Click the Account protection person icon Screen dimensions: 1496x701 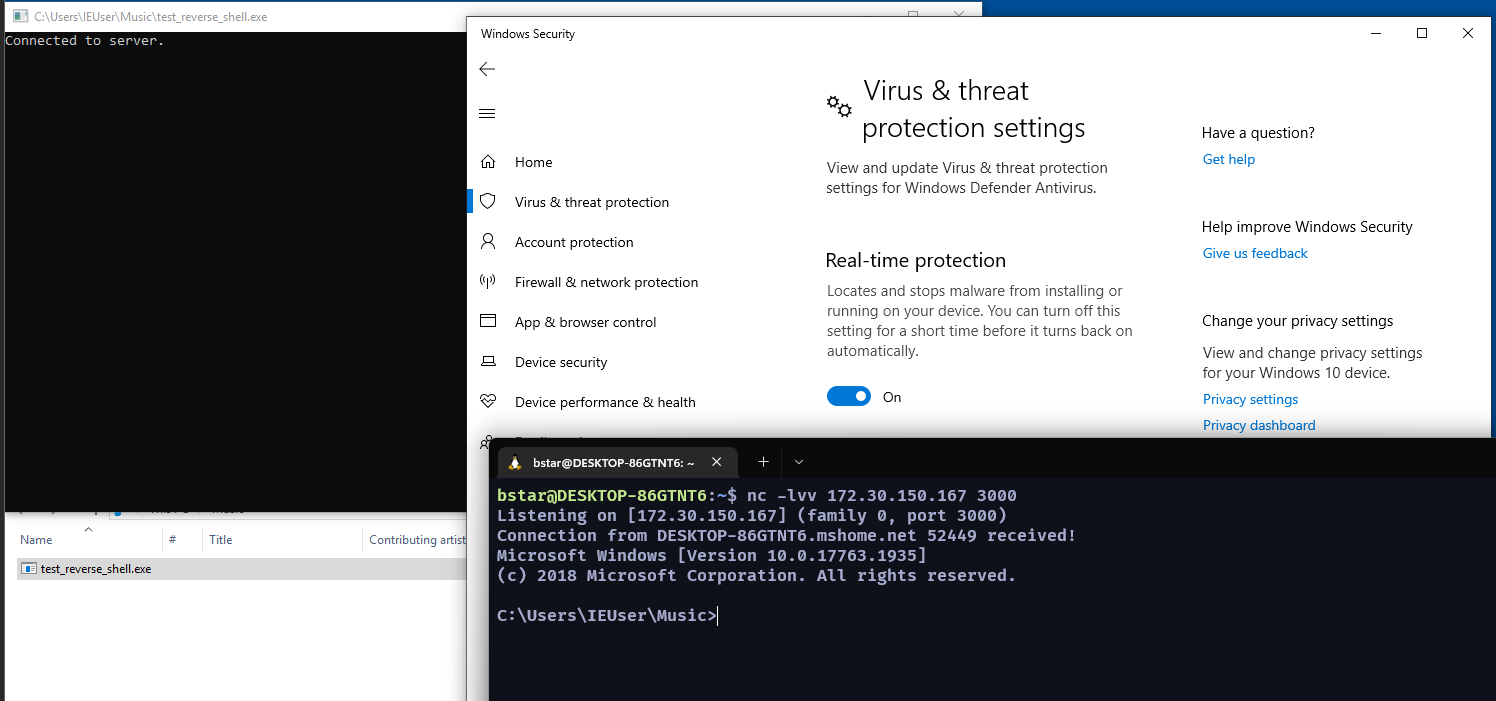click(488, 241)
